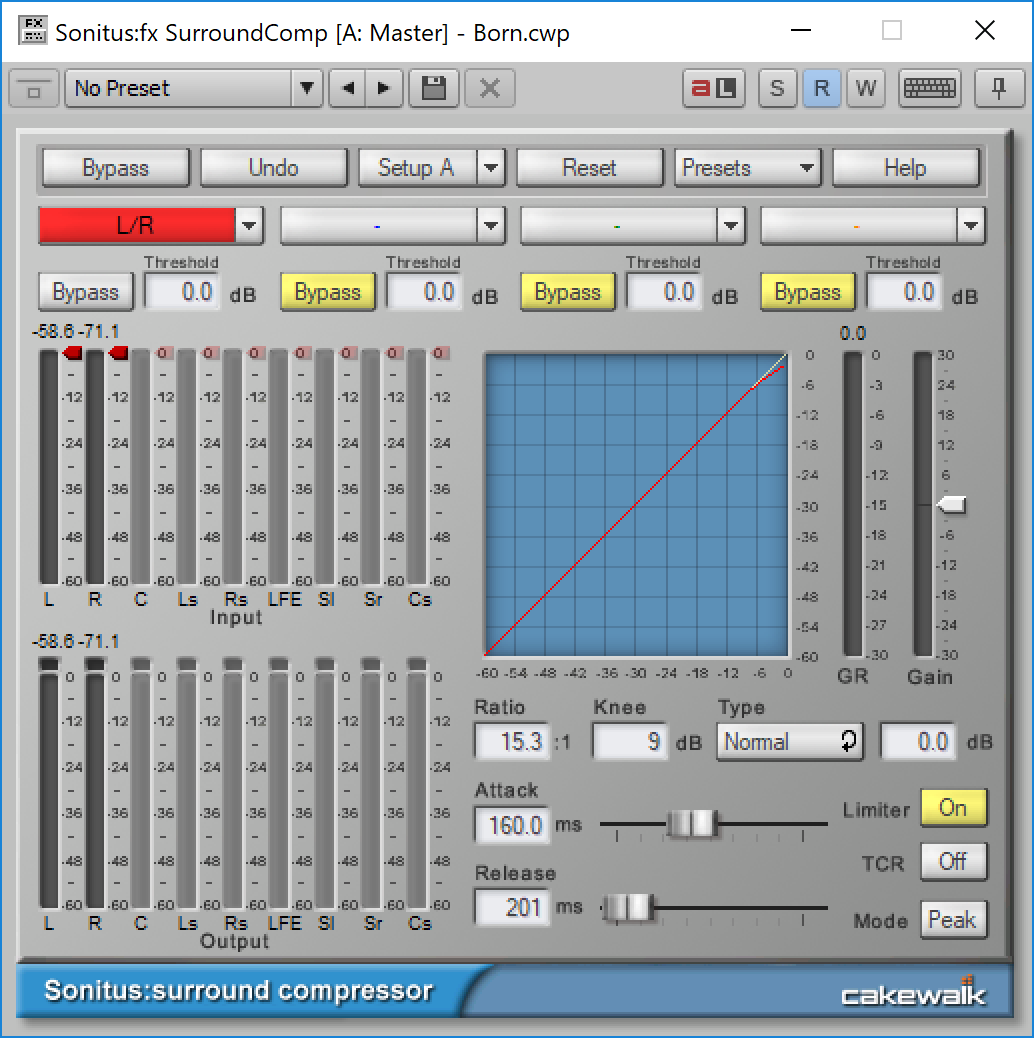The width and height of the screenshot is (1034, 1038).
Task: Turn off the Limiter
Action: (952, 808)
